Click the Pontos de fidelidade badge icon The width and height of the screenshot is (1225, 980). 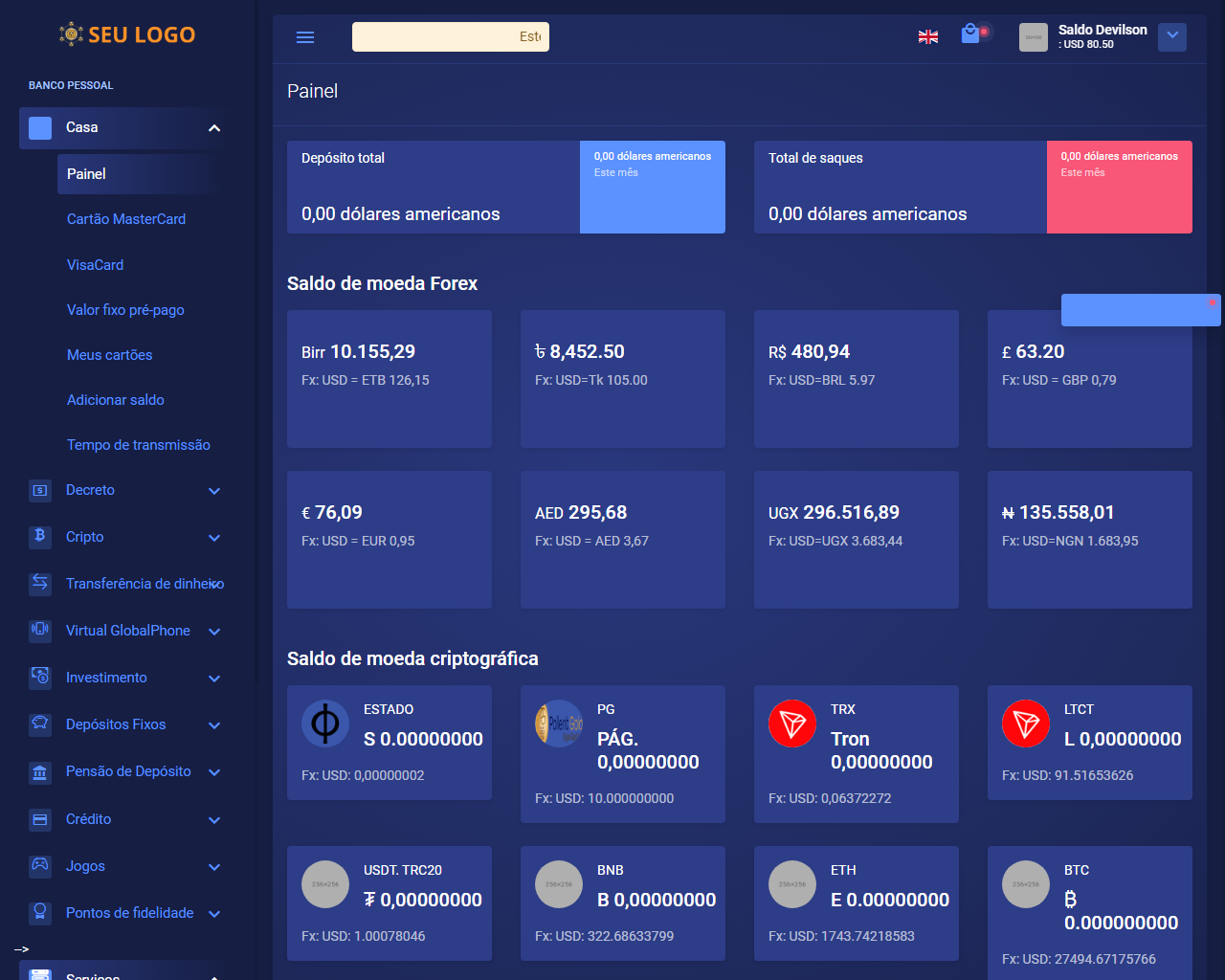[x=40, y=912]
